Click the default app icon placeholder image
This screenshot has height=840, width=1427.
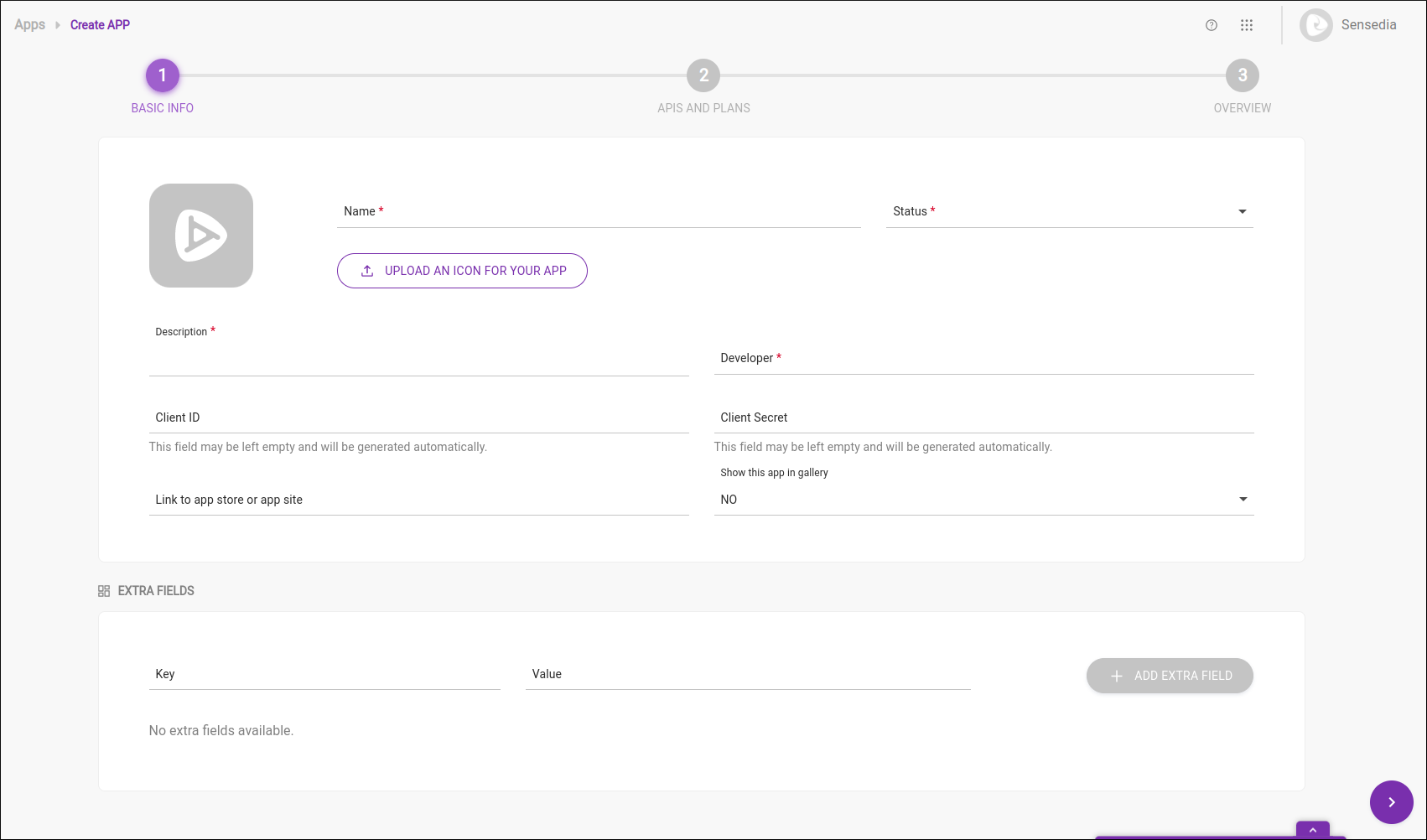coord(200,236)
